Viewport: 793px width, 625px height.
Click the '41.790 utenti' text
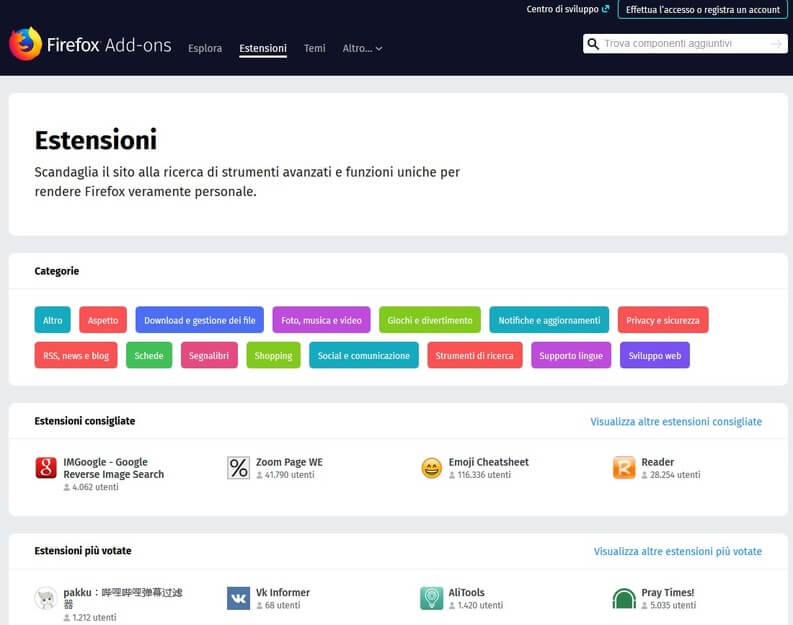coord(289,475)
